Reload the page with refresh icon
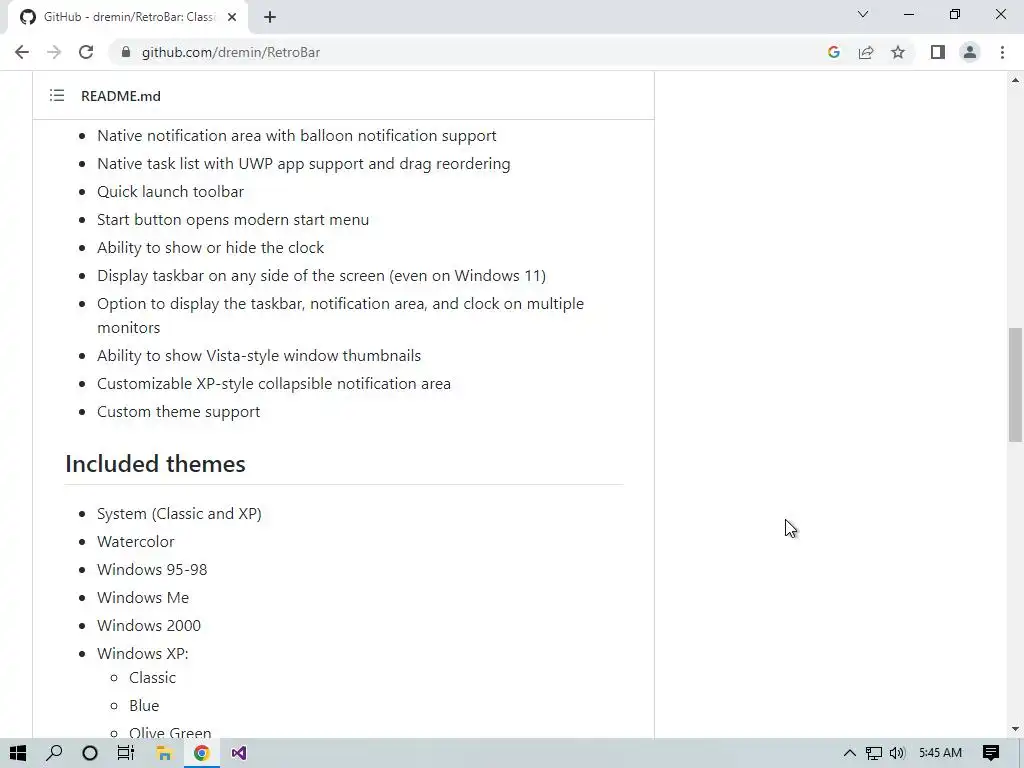The image size is (1024, 768). [86, 52]
